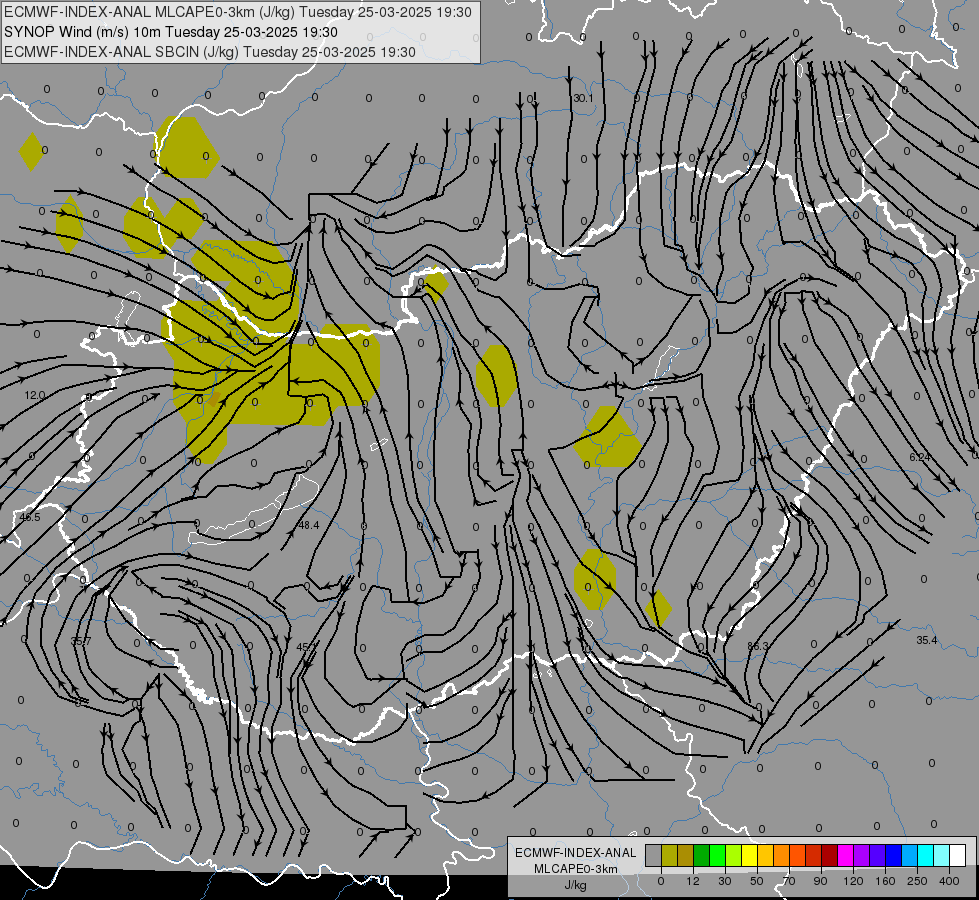Click the SBCIN header line in title box
This screenshot has height=900, width=979.
pyautogui.click(x=210, y=52)
